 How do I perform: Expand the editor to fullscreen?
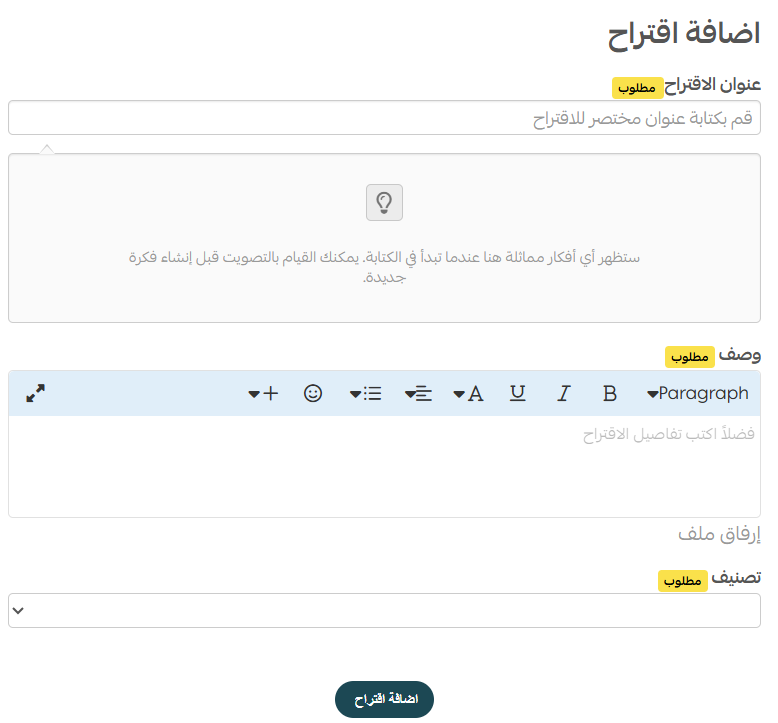[36, 394]
